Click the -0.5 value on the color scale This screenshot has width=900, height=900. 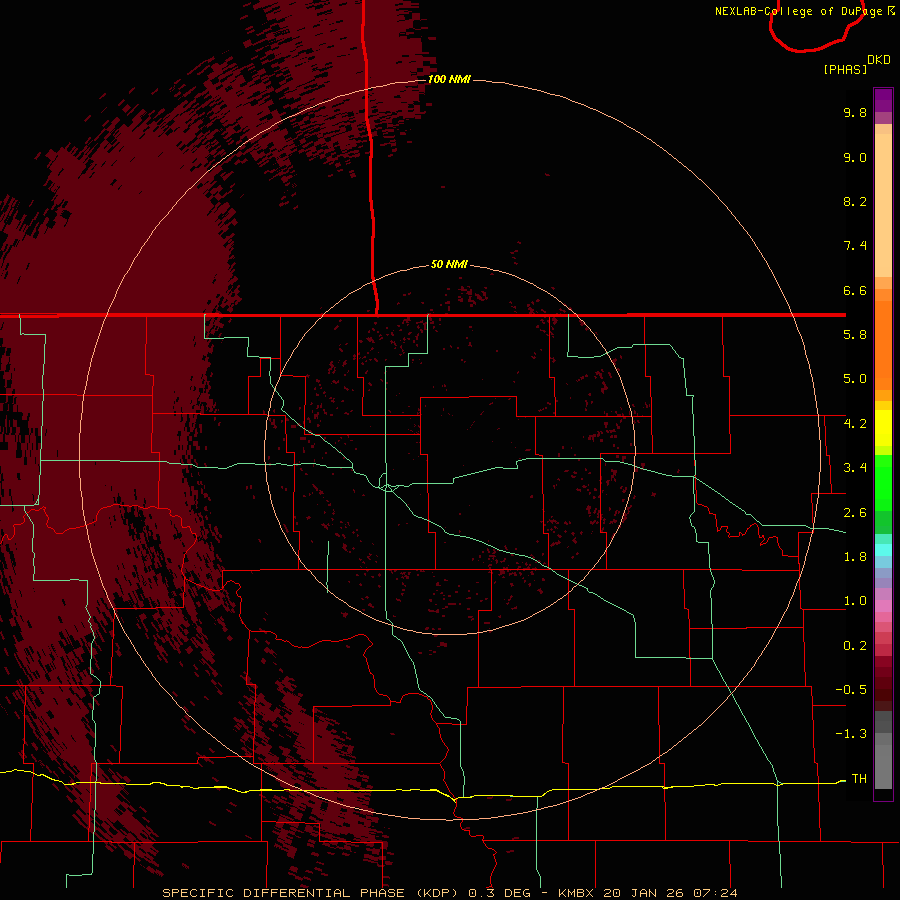pos(851,690)
